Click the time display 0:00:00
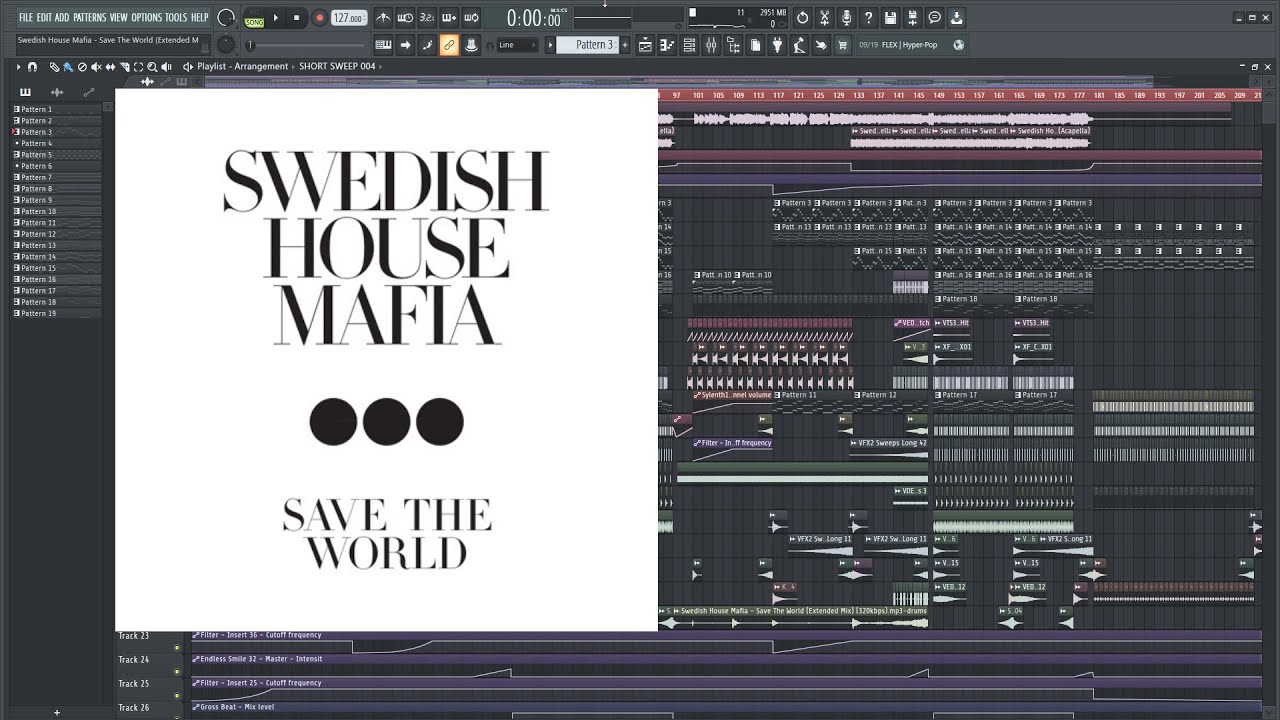The width and height of the screenshot is (1280, 720). tap(533, 18)
